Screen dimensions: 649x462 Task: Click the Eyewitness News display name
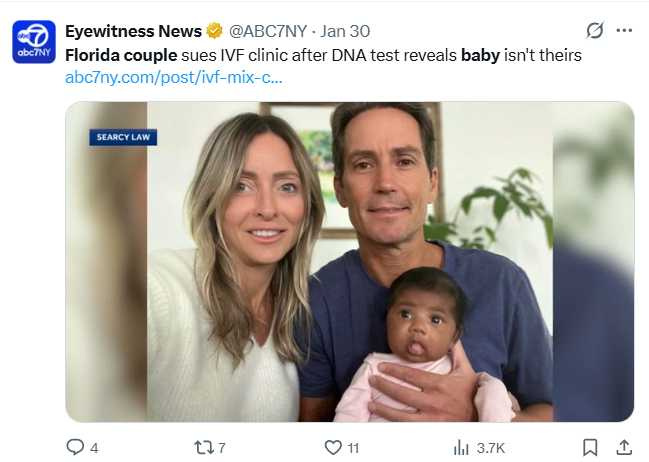(x=133, y=31)
